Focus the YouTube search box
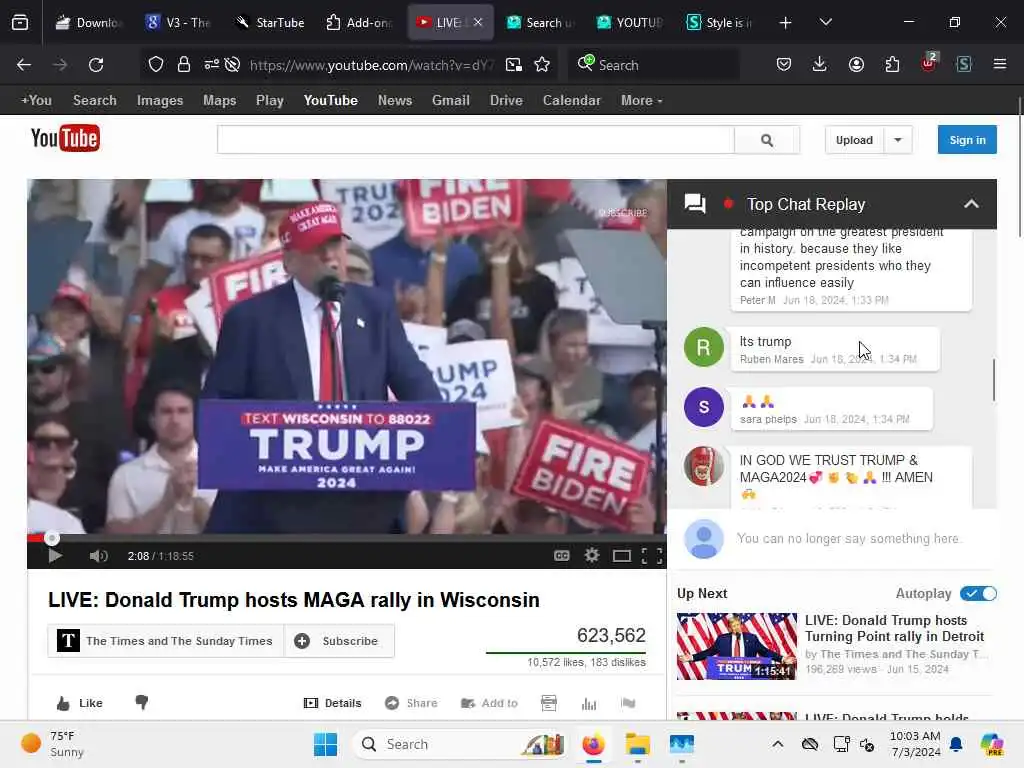Screen dimensions: 1024x768 pos(476,140)
